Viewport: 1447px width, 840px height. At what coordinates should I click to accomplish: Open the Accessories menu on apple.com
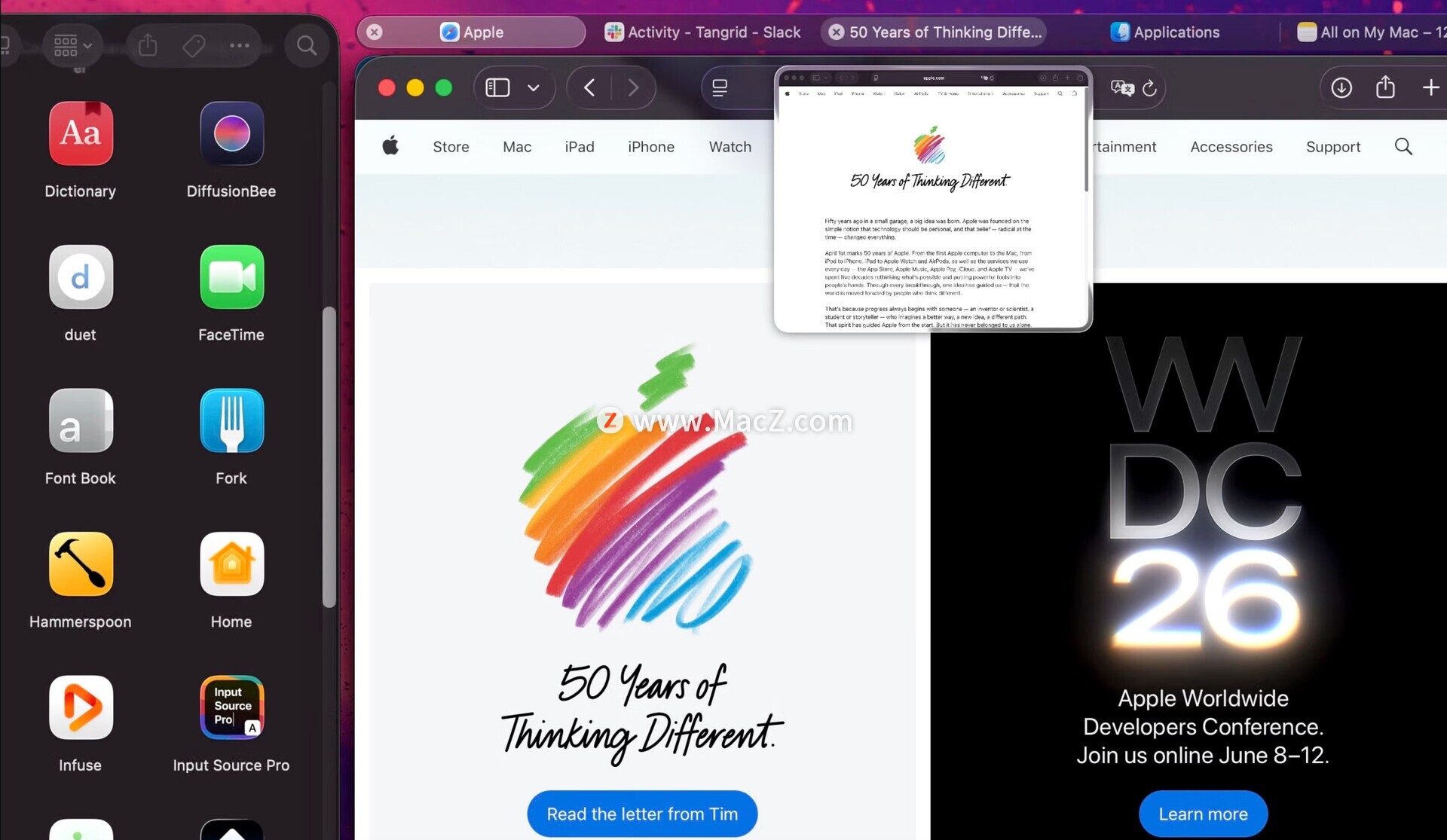1231,147
